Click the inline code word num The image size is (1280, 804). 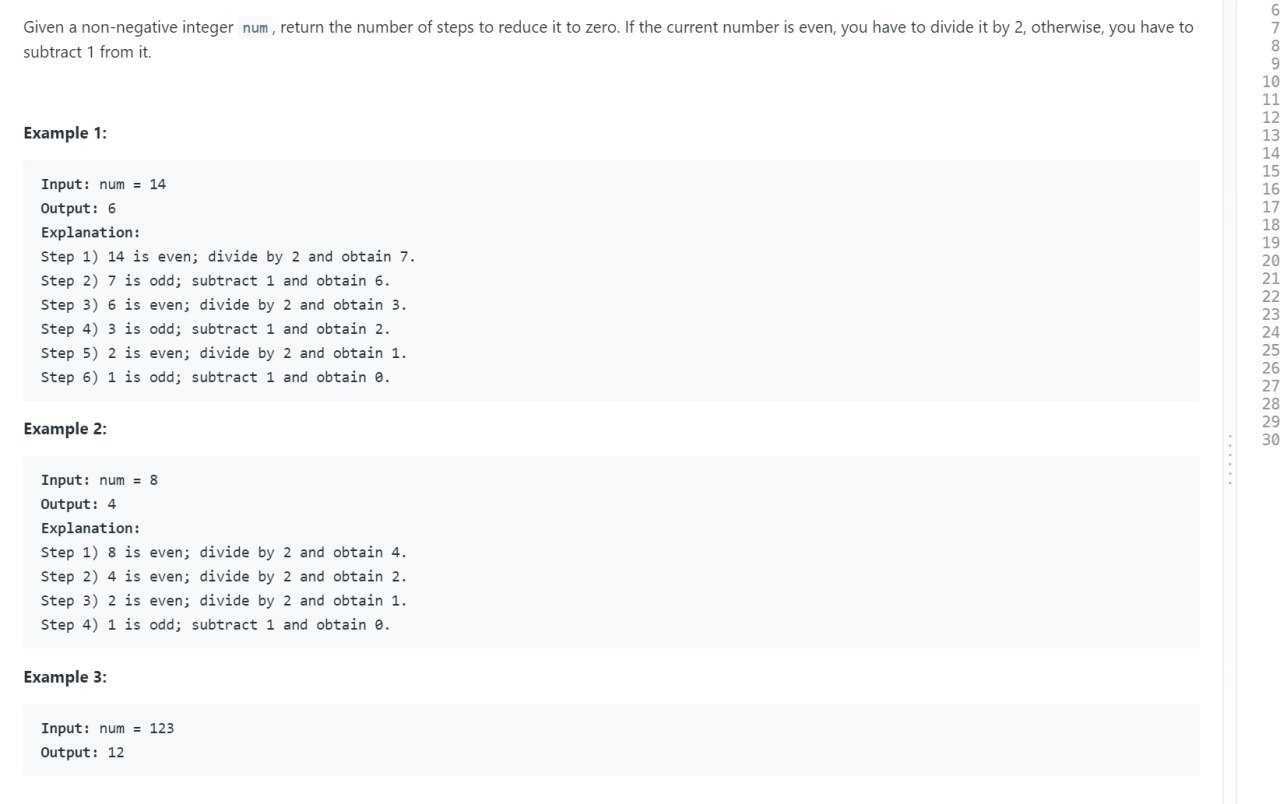pyautogui.click(x=255, y=28)
